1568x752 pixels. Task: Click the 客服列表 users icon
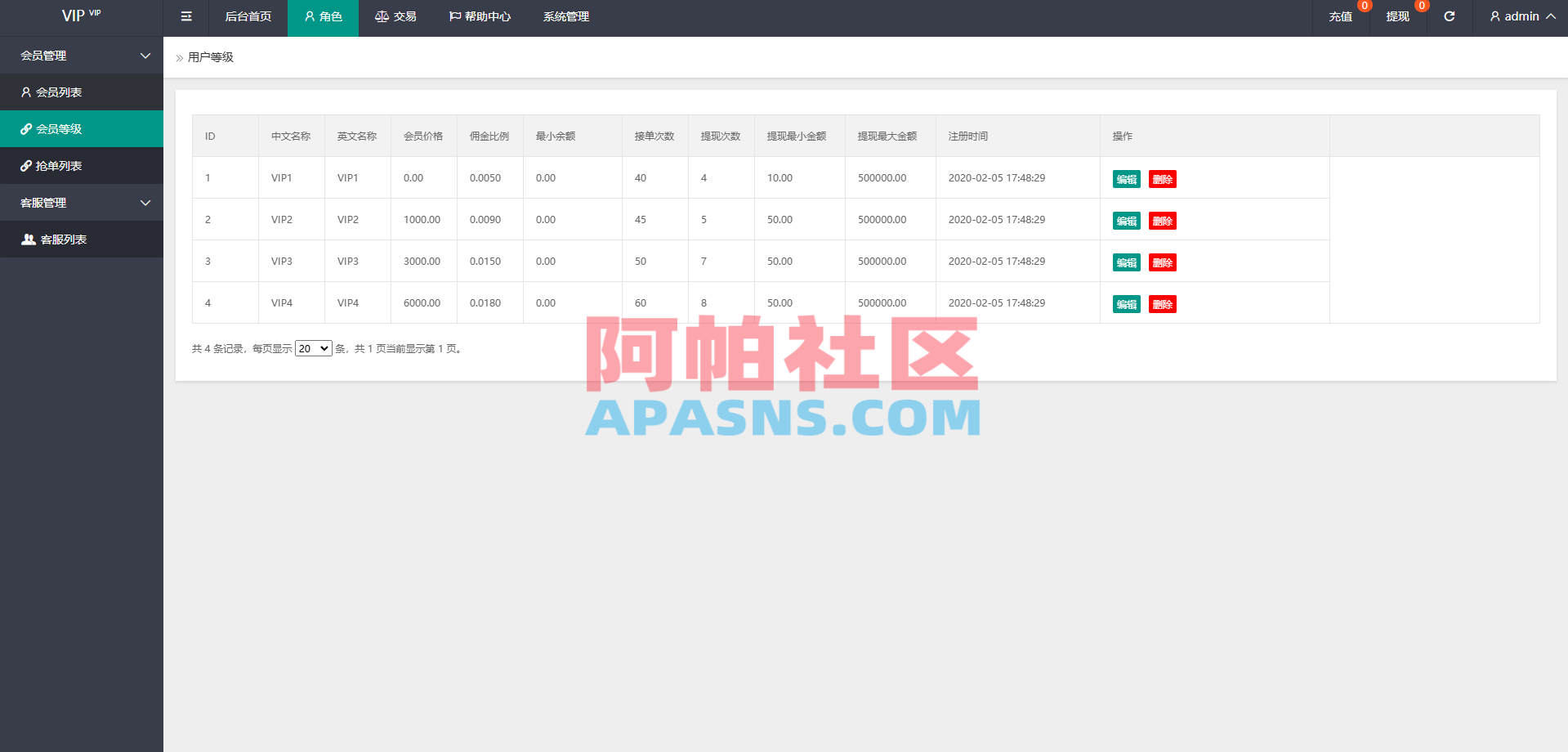tap(27, 239)
